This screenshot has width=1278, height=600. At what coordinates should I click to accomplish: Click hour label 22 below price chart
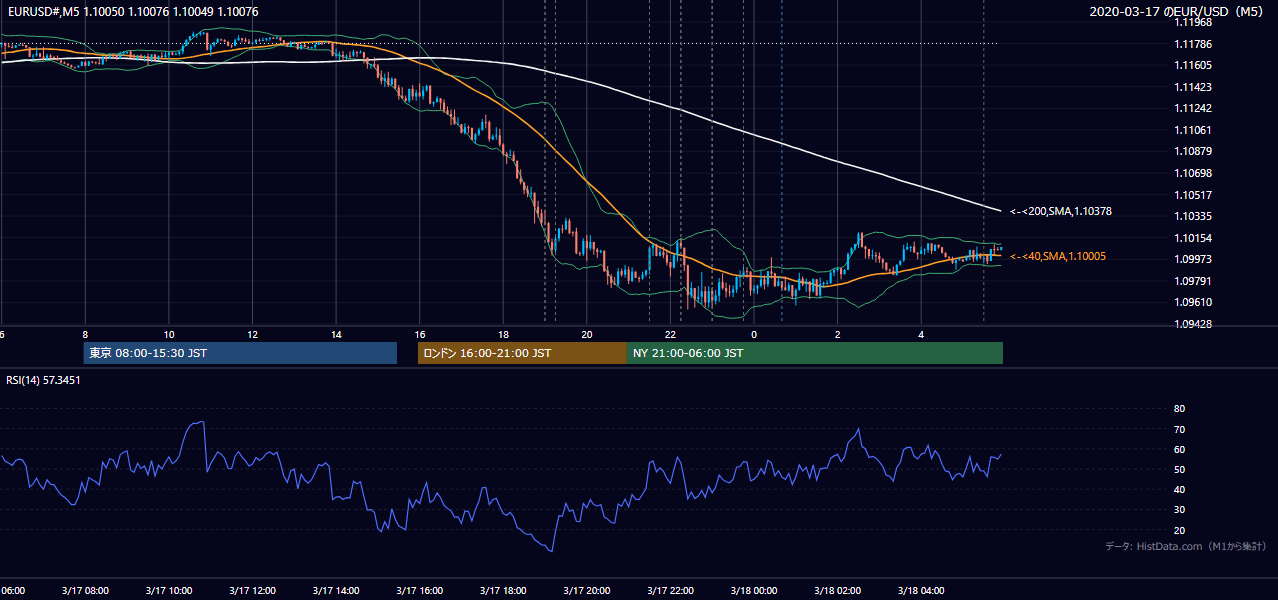click(671, 334)
